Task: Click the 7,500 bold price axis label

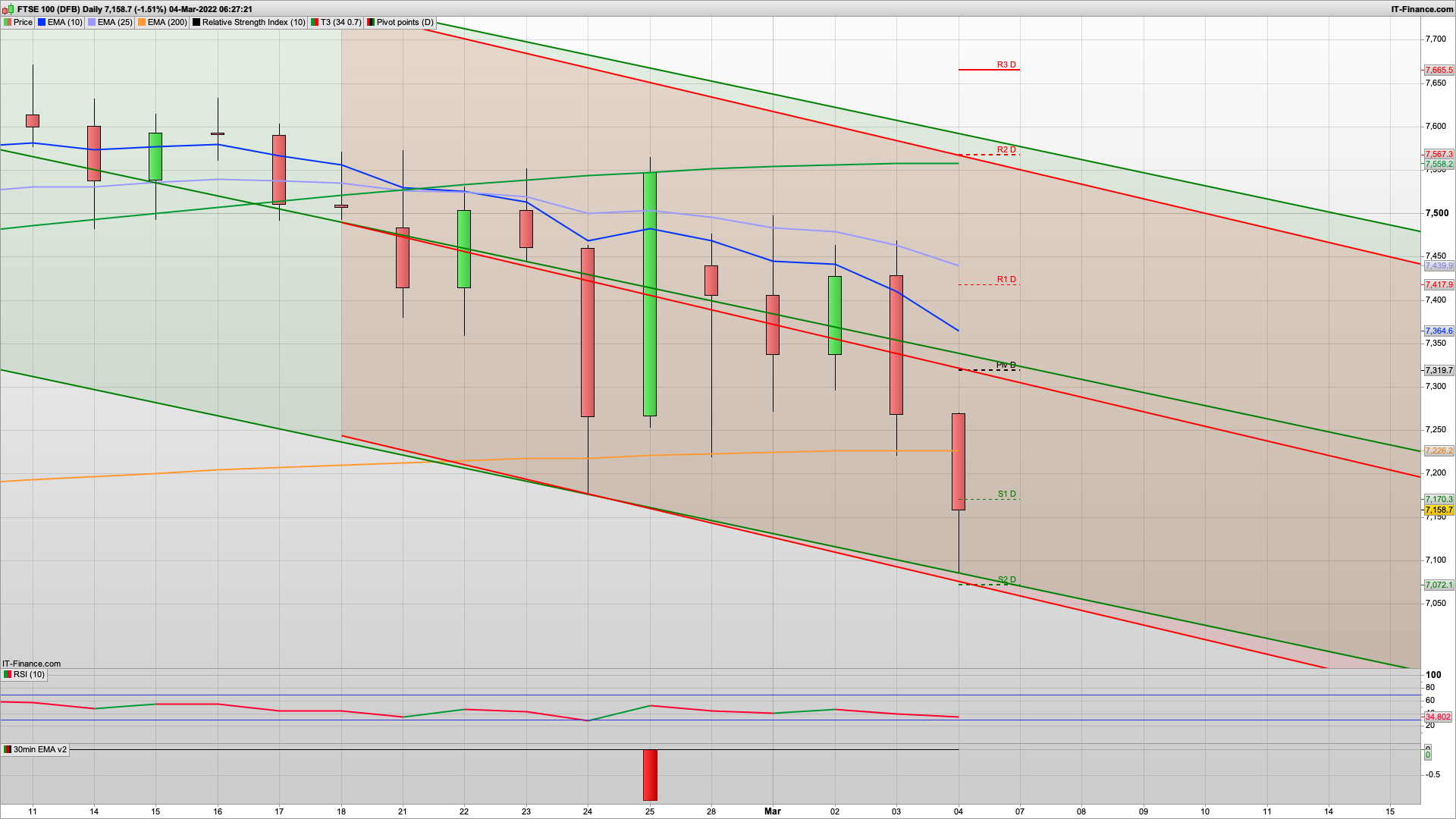Action: point(1437,213)
